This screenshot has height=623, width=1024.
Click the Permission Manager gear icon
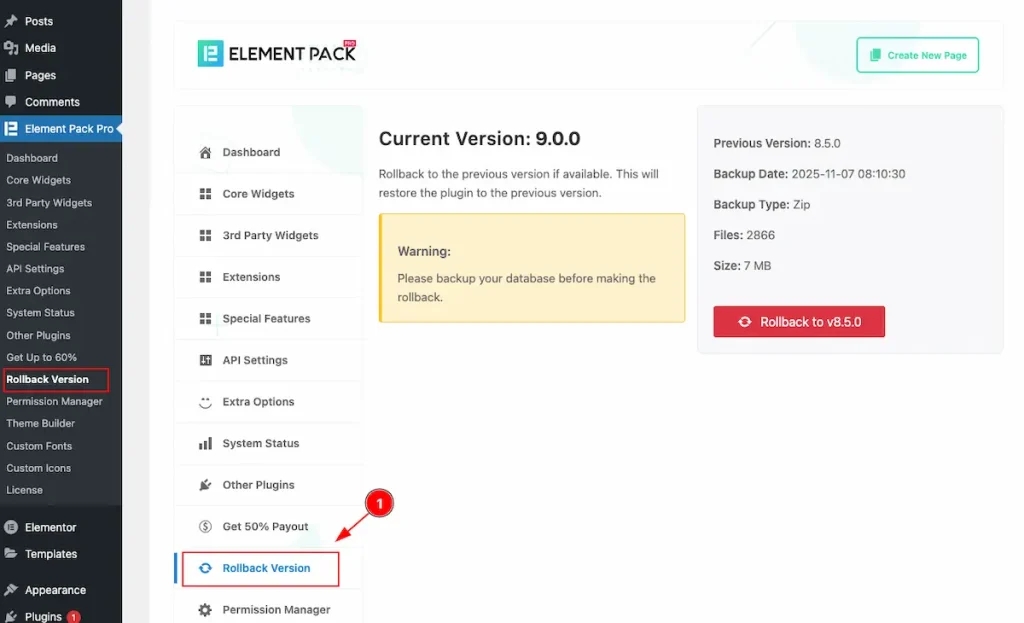[205, 610]
